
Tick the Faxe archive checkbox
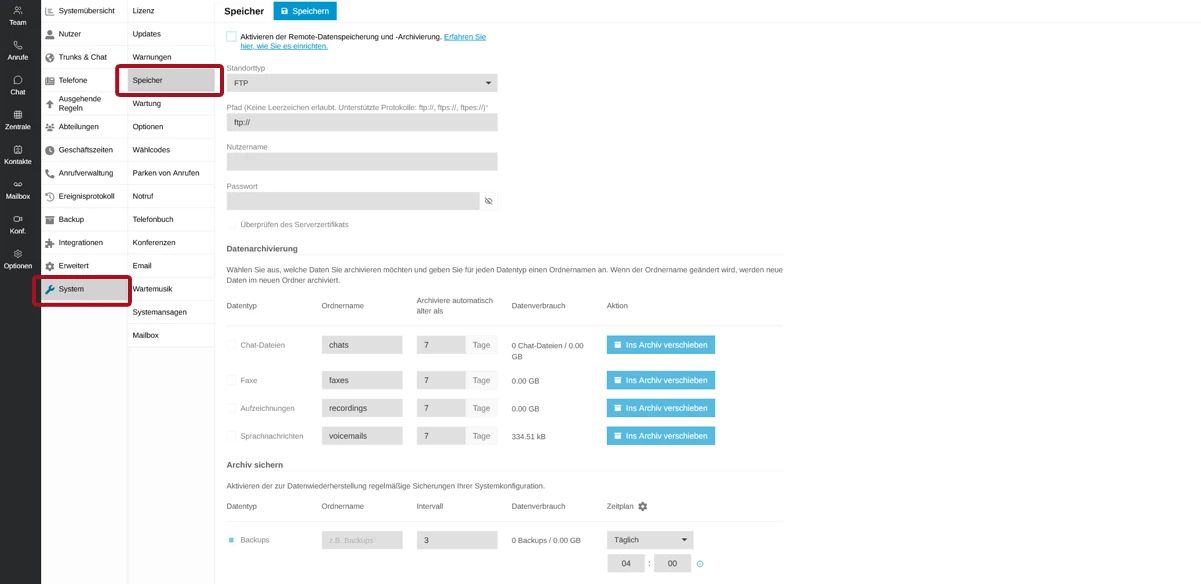232,380
